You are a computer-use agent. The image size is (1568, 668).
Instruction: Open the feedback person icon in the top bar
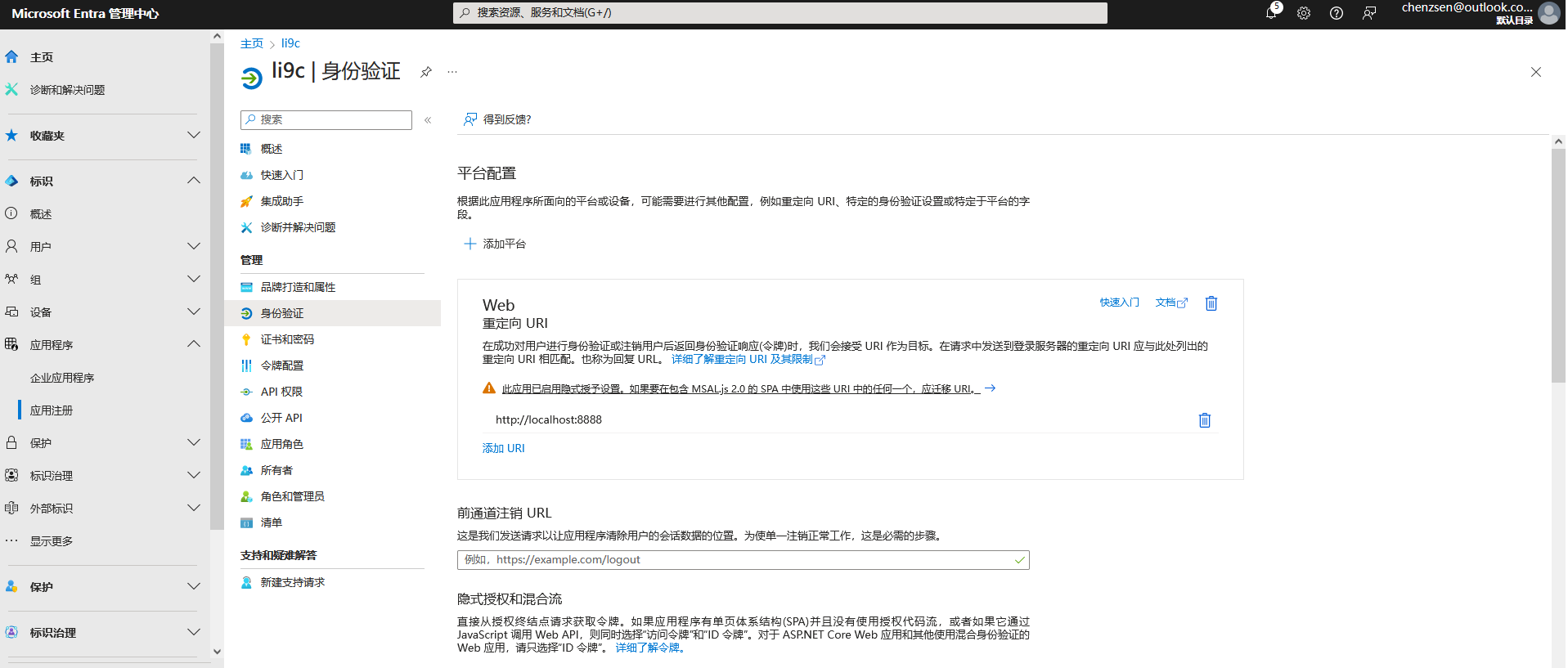[x=1369, y=13]
